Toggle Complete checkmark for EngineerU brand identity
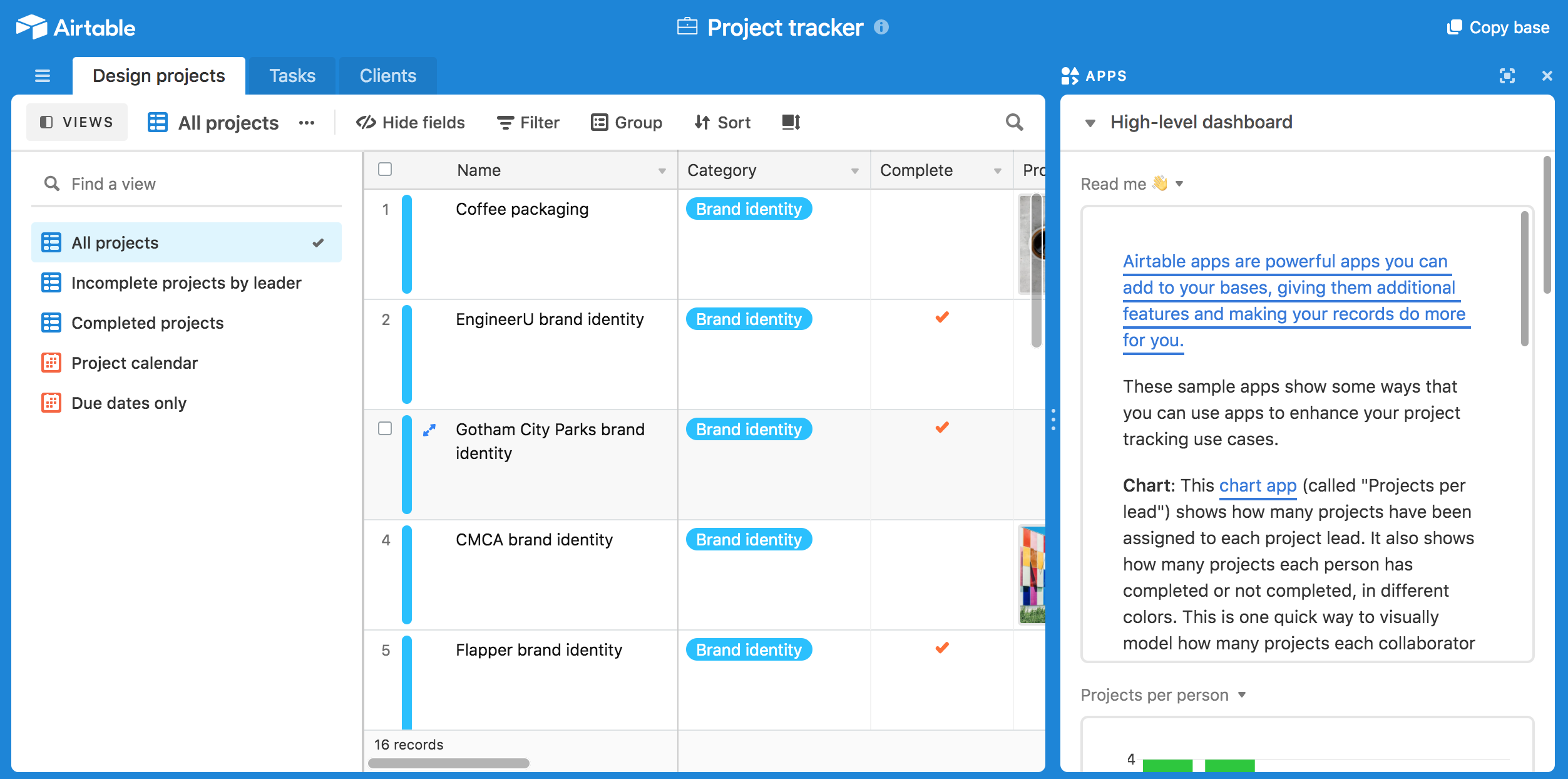Viewport: 1568px width, 779px height. click(941, 317)
